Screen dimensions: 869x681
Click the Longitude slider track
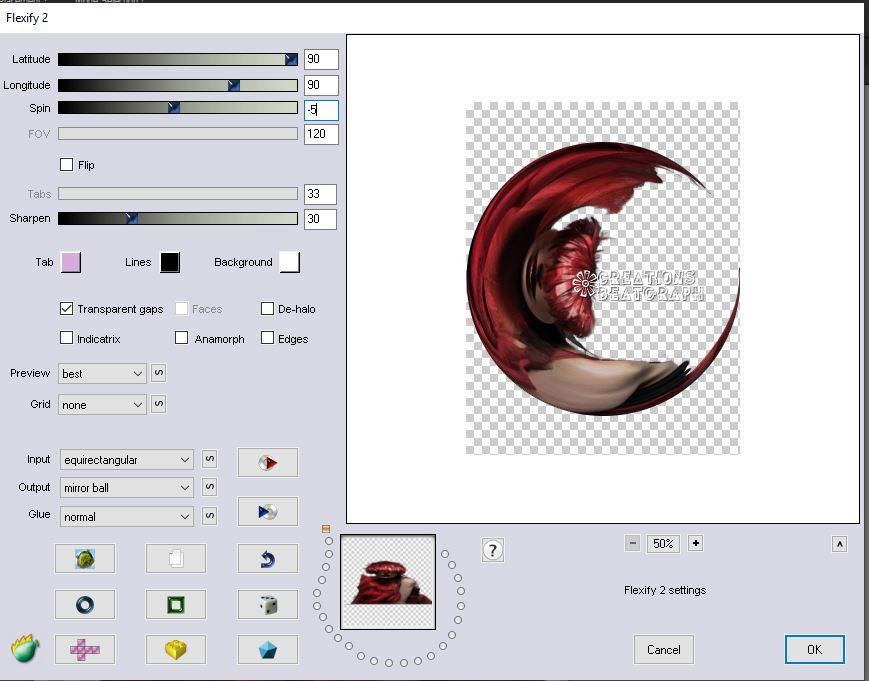pyautogui.click(x=178, y=85)
